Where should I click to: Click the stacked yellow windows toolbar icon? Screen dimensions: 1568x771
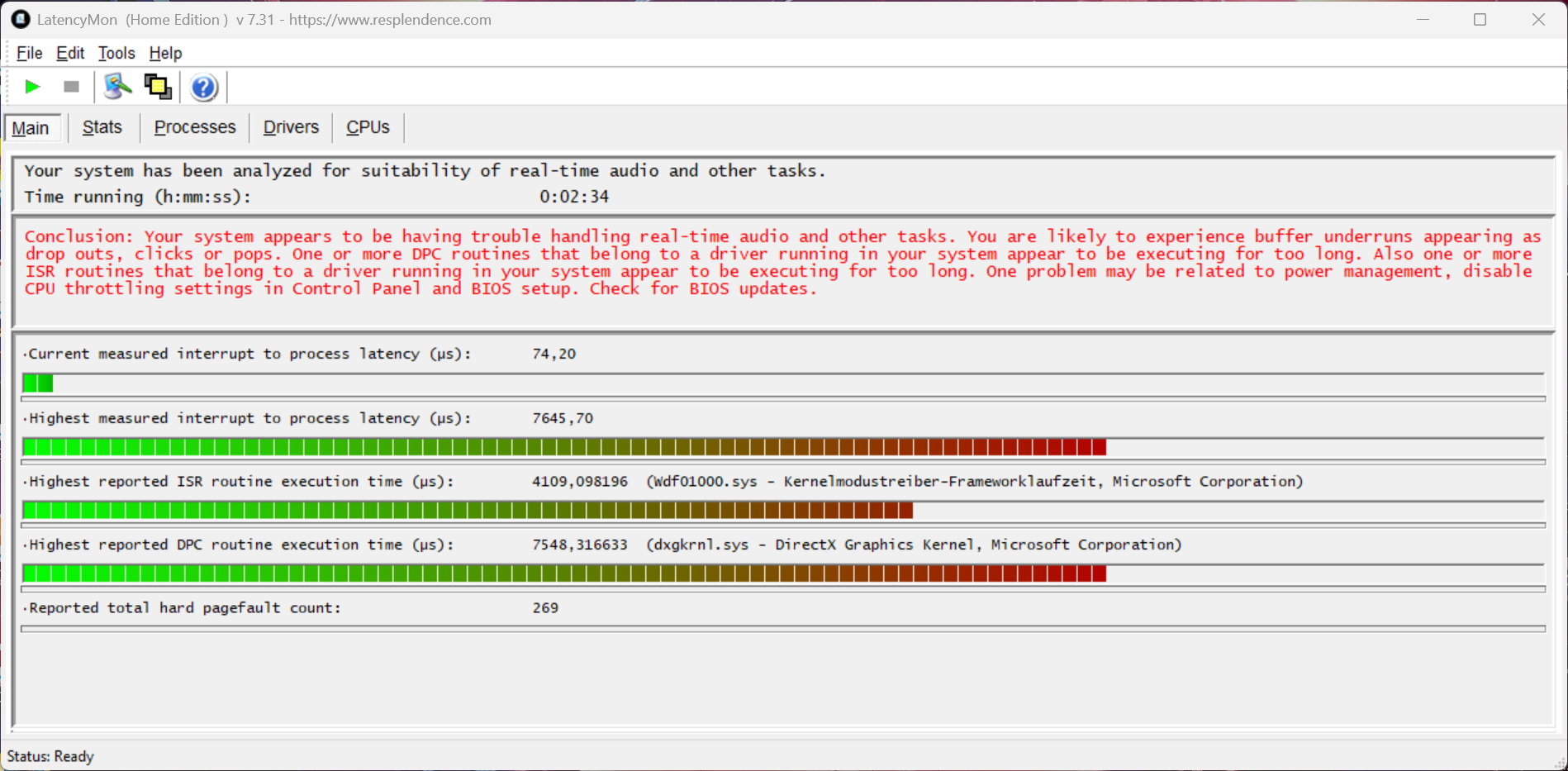point(158,87)
